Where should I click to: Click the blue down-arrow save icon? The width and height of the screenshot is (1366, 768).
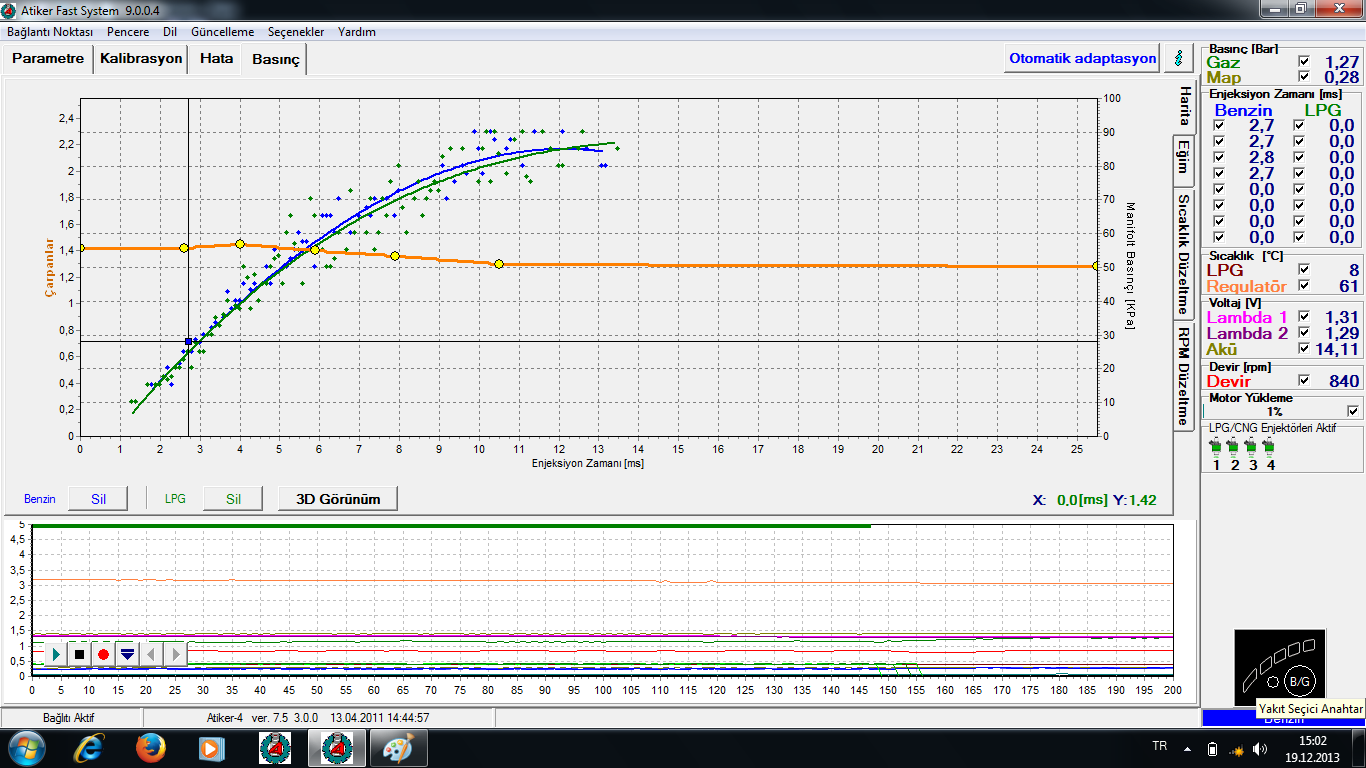[127, 654]
